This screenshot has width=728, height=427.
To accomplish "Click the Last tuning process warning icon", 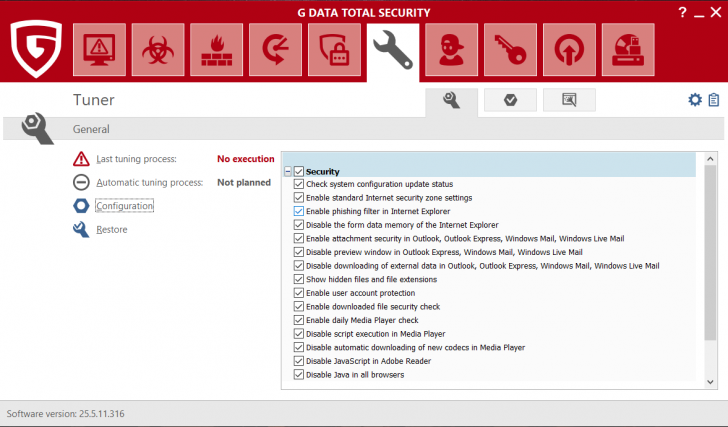I will tap(81, 159).
